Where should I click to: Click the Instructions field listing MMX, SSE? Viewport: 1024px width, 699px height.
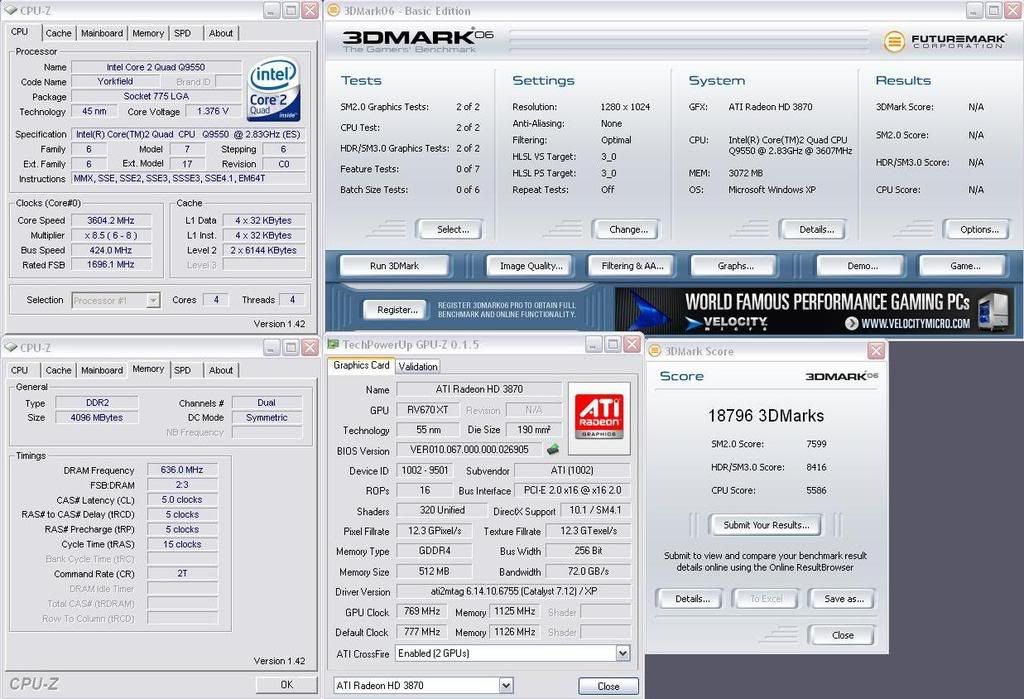click(x=188, y=178)
